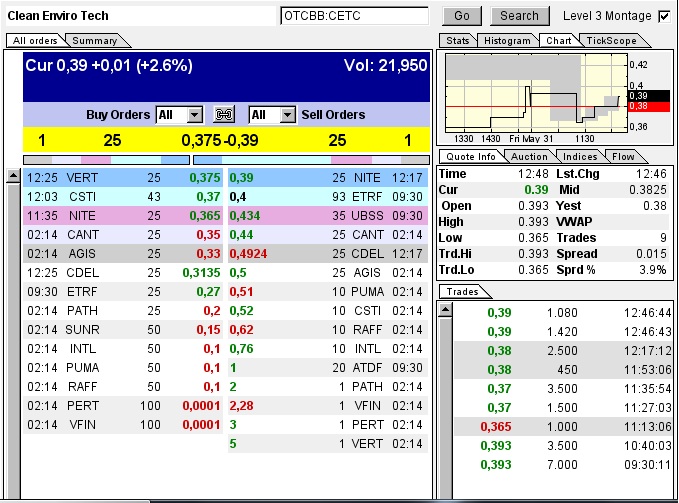Select the TickScope tab
The image size is (679, 503).
[609, 41]
